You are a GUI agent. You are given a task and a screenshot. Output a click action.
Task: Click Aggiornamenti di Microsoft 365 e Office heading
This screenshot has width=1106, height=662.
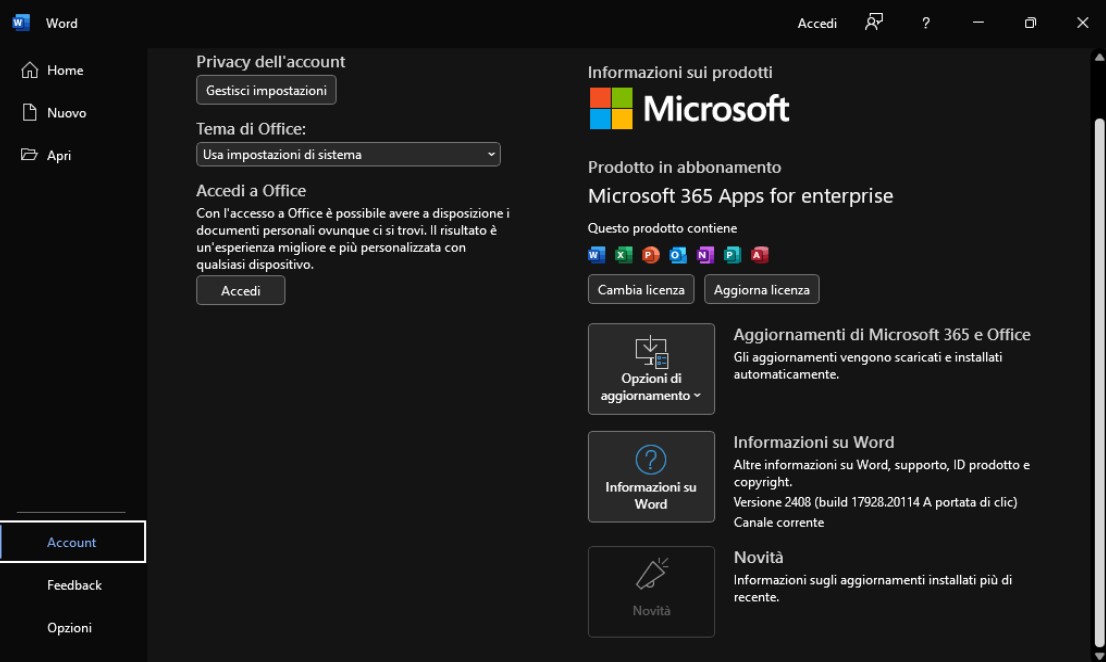[882, 335]
